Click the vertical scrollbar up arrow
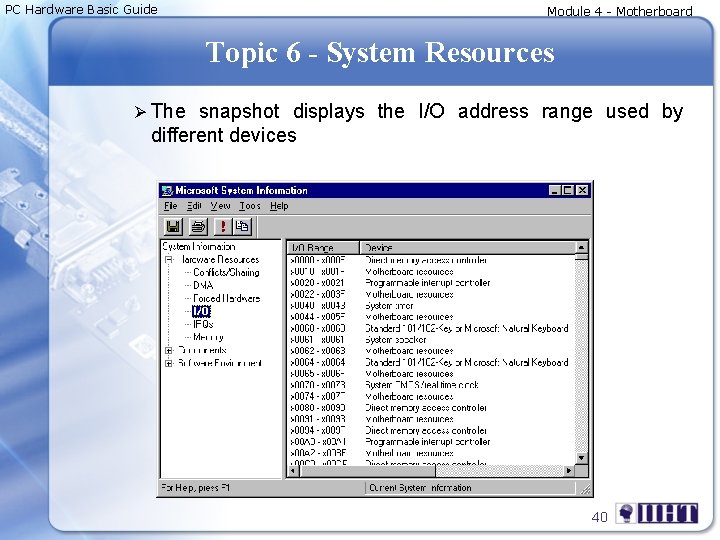 (x=581, y=248)
